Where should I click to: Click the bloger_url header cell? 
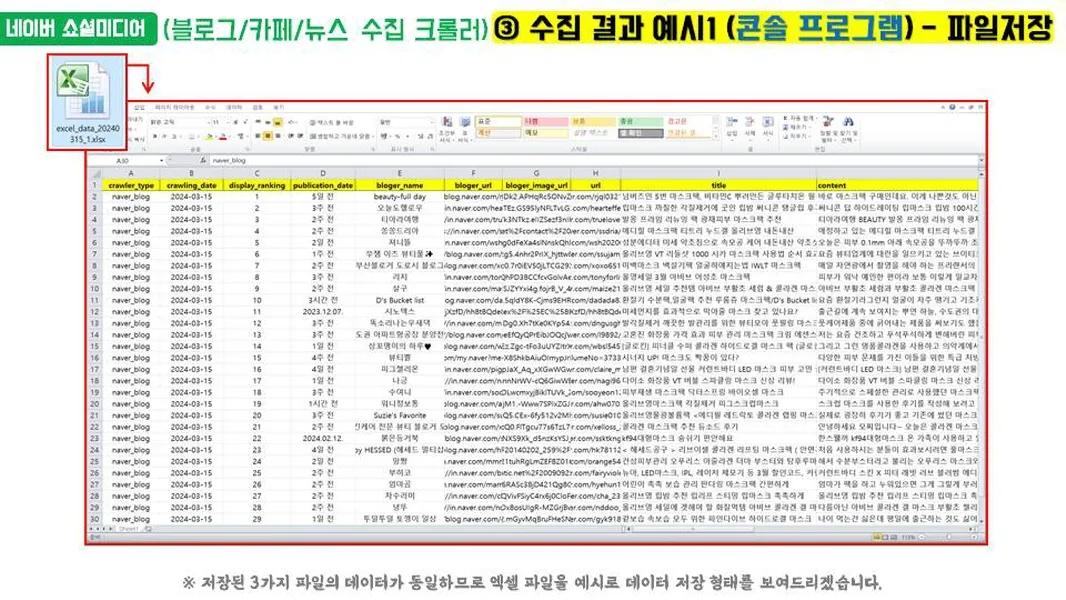pyautogui.click(x=472, y=185)
